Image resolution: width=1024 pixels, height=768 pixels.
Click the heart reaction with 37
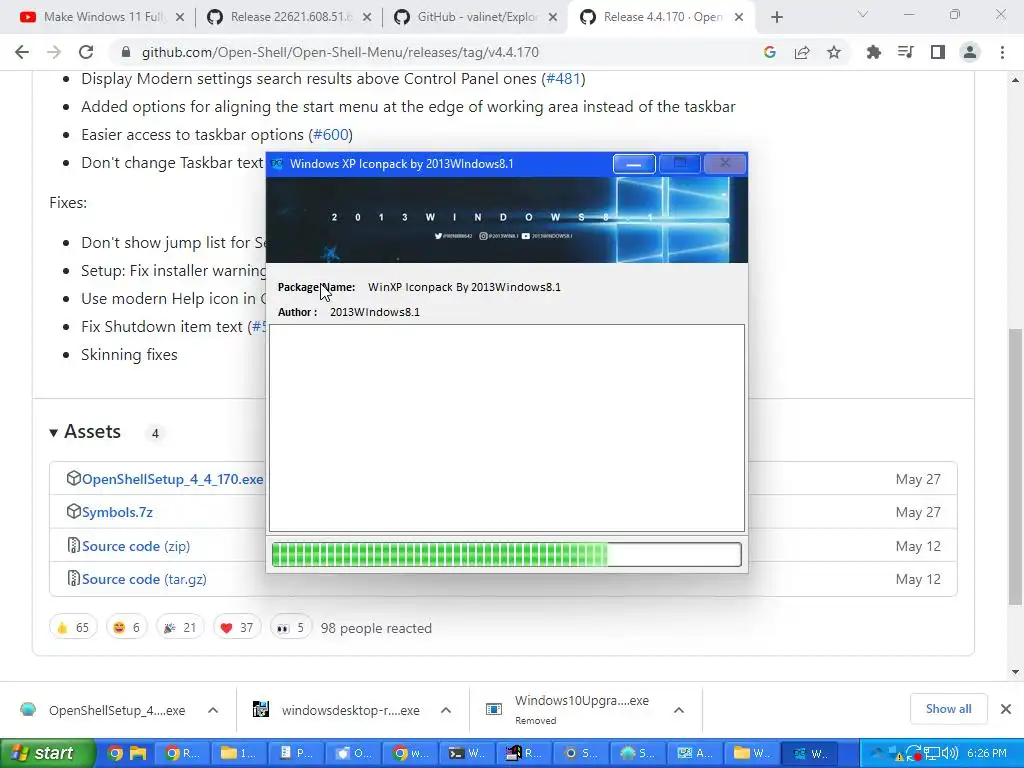(237, 628)
